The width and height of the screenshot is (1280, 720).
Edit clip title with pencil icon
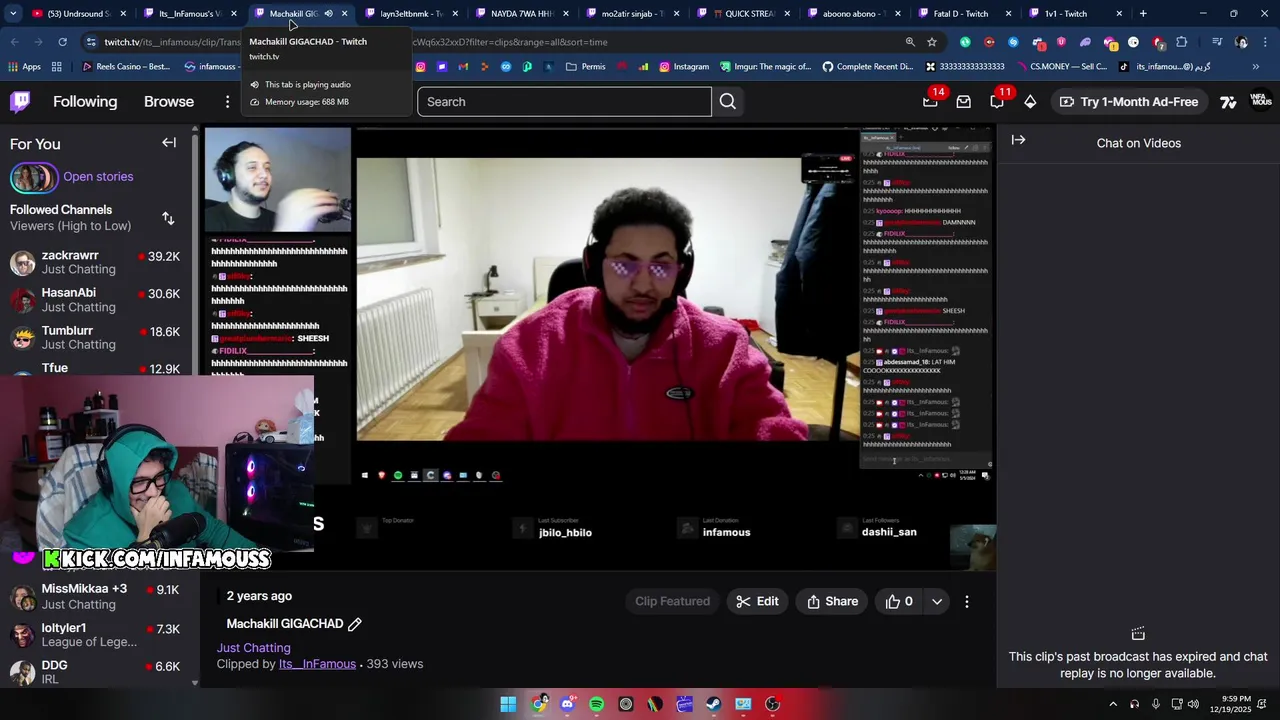(354, 624)
